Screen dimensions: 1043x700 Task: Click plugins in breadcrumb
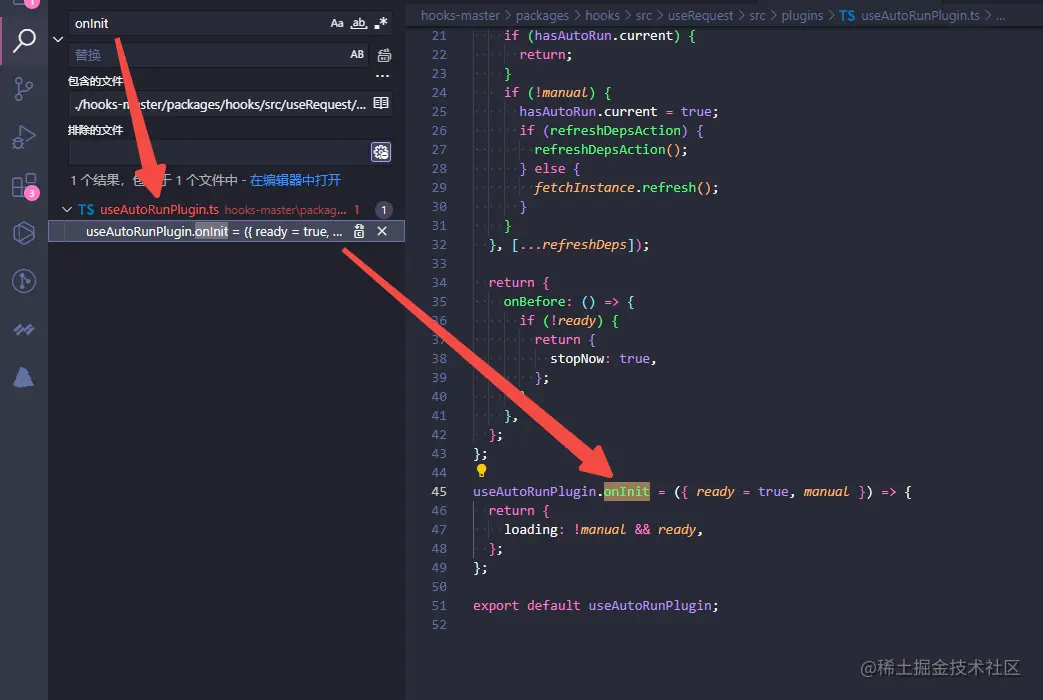802,15
